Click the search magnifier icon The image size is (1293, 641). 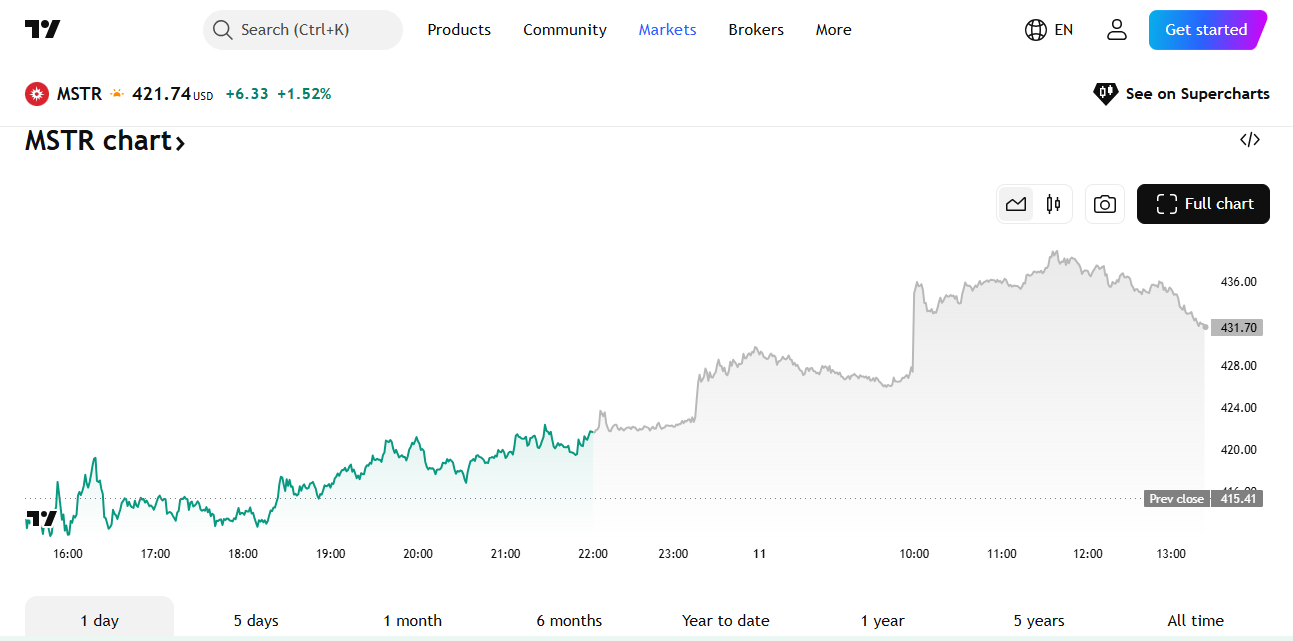point(222,30)
